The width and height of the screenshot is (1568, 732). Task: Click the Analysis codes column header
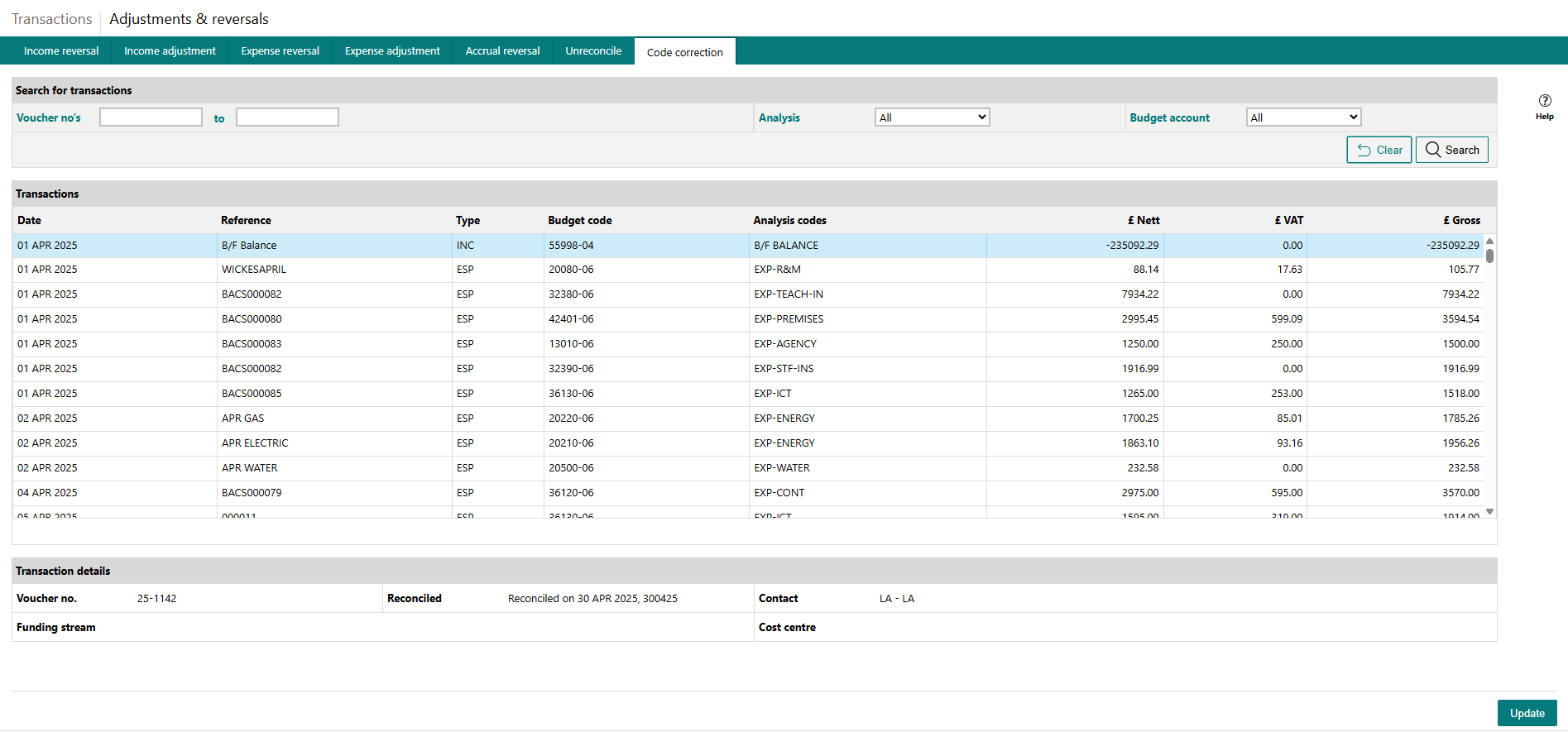click(x=789, y=220)
